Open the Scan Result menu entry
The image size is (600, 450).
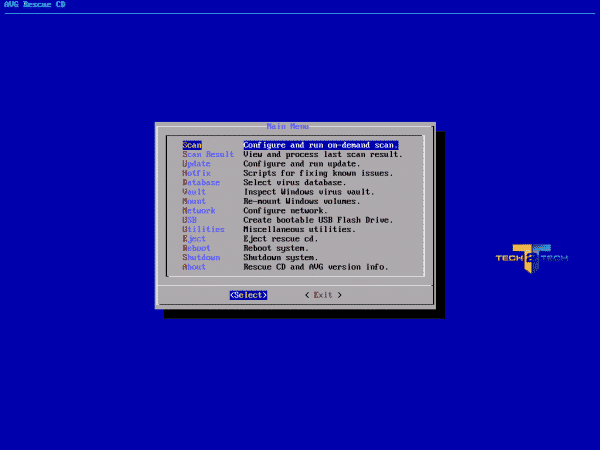pos(208,154)
